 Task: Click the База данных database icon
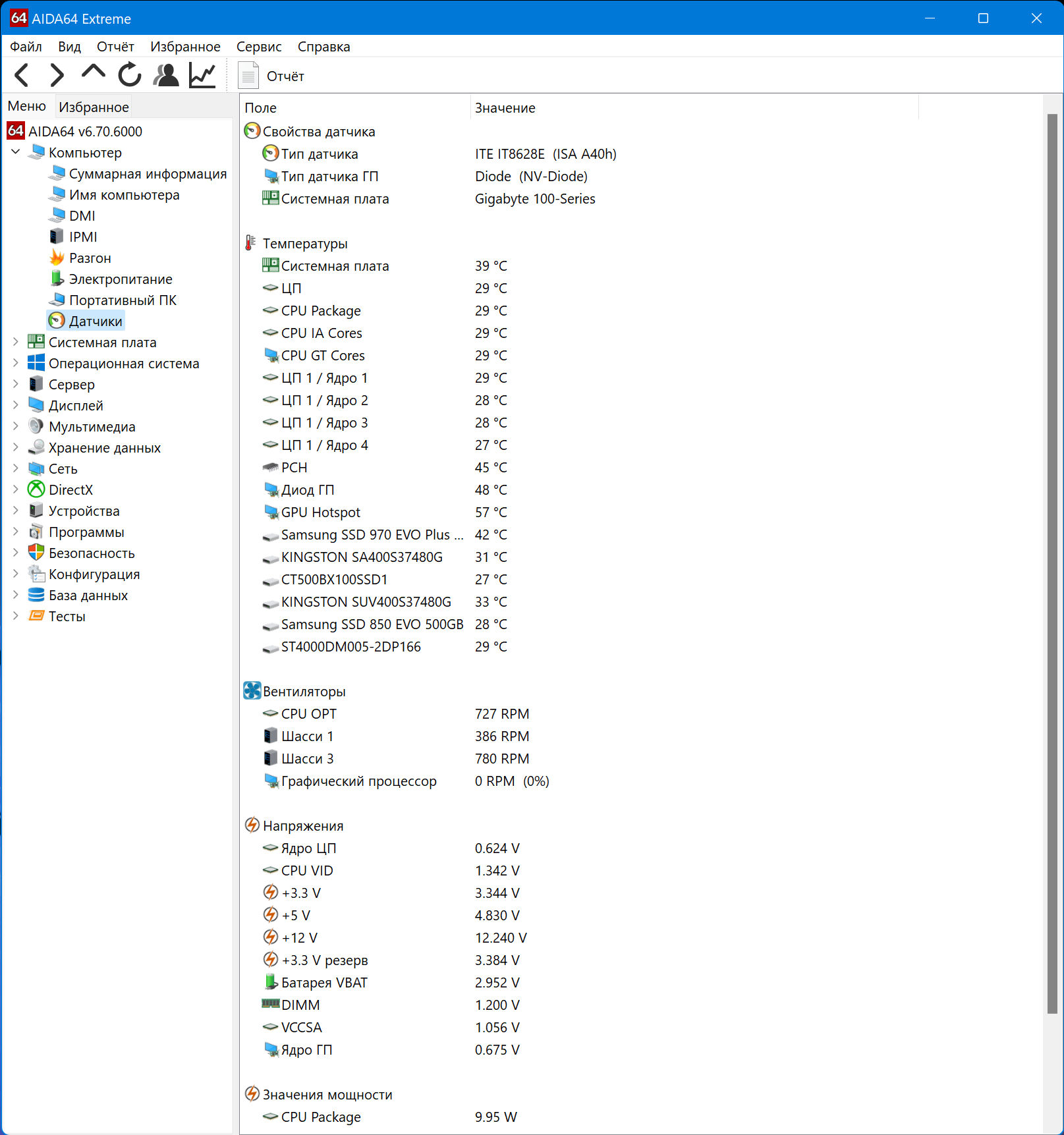(x=36, y=595)
